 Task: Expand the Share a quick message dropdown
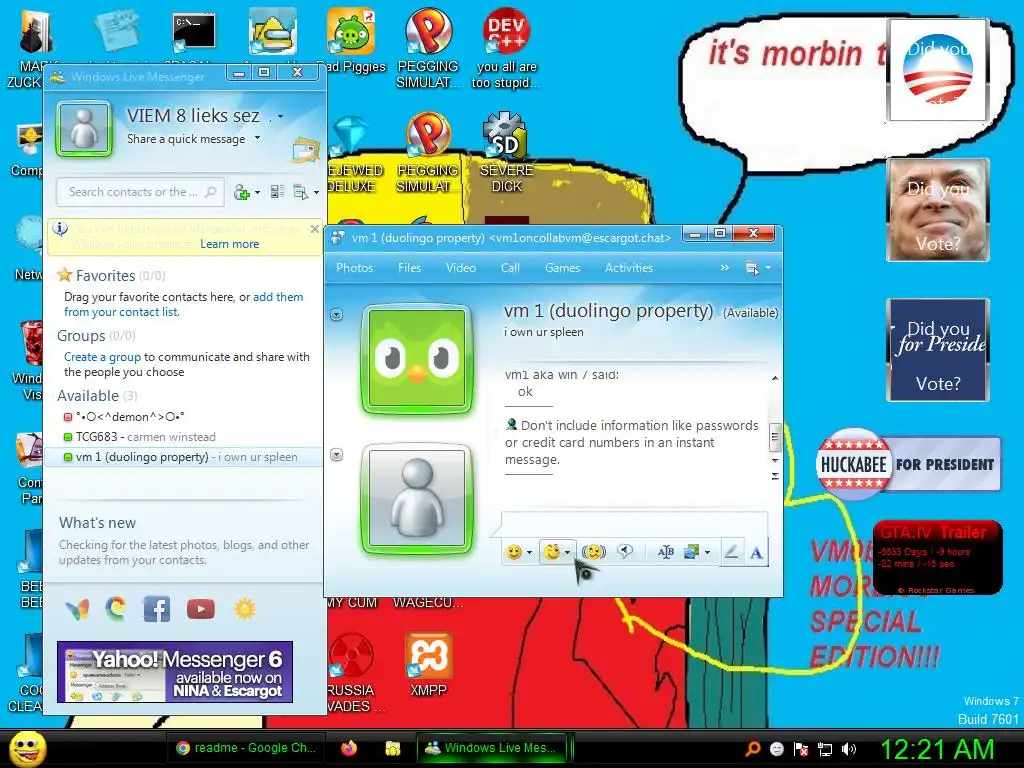[257, 138]
